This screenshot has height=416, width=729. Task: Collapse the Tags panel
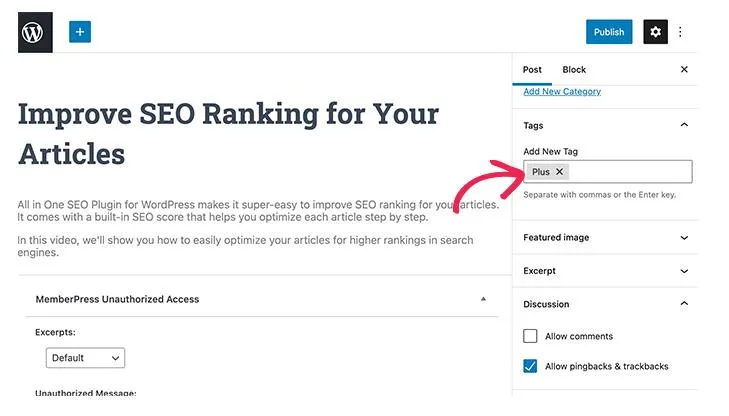[x=684, y=125]
